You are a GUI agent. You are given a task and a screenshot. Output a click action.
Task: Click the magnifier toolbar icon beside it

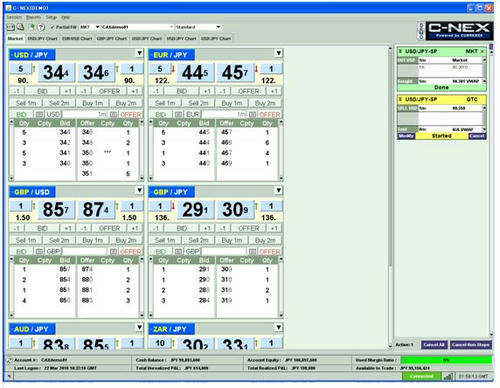[x=20, y=27]
